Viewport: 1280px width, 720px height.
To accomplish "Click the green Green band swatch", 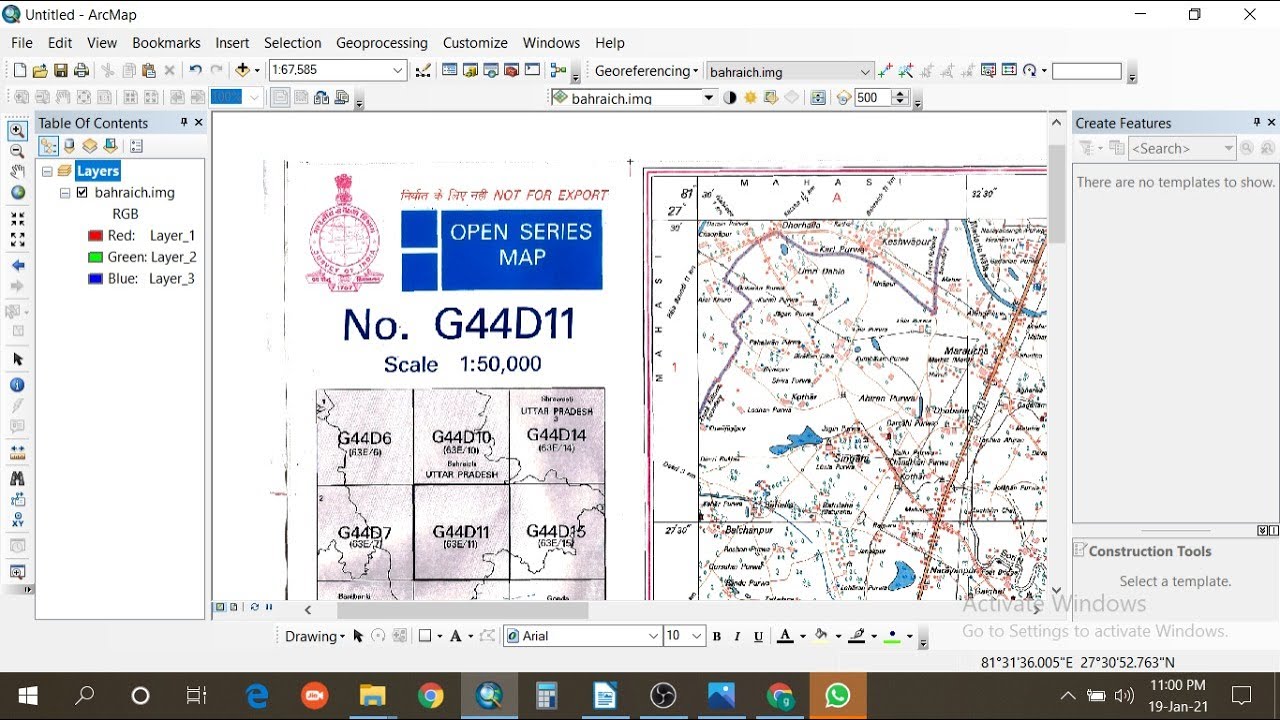I will (x=96, y=257).
